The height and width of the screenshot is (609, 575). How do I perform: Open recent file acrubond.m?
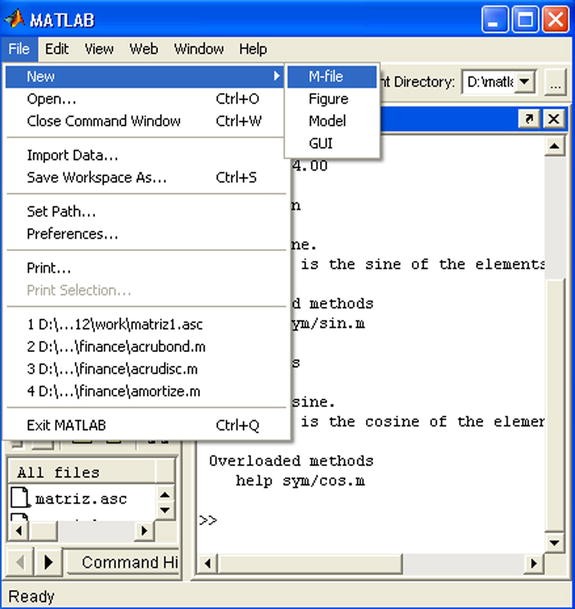click(145, 347)
